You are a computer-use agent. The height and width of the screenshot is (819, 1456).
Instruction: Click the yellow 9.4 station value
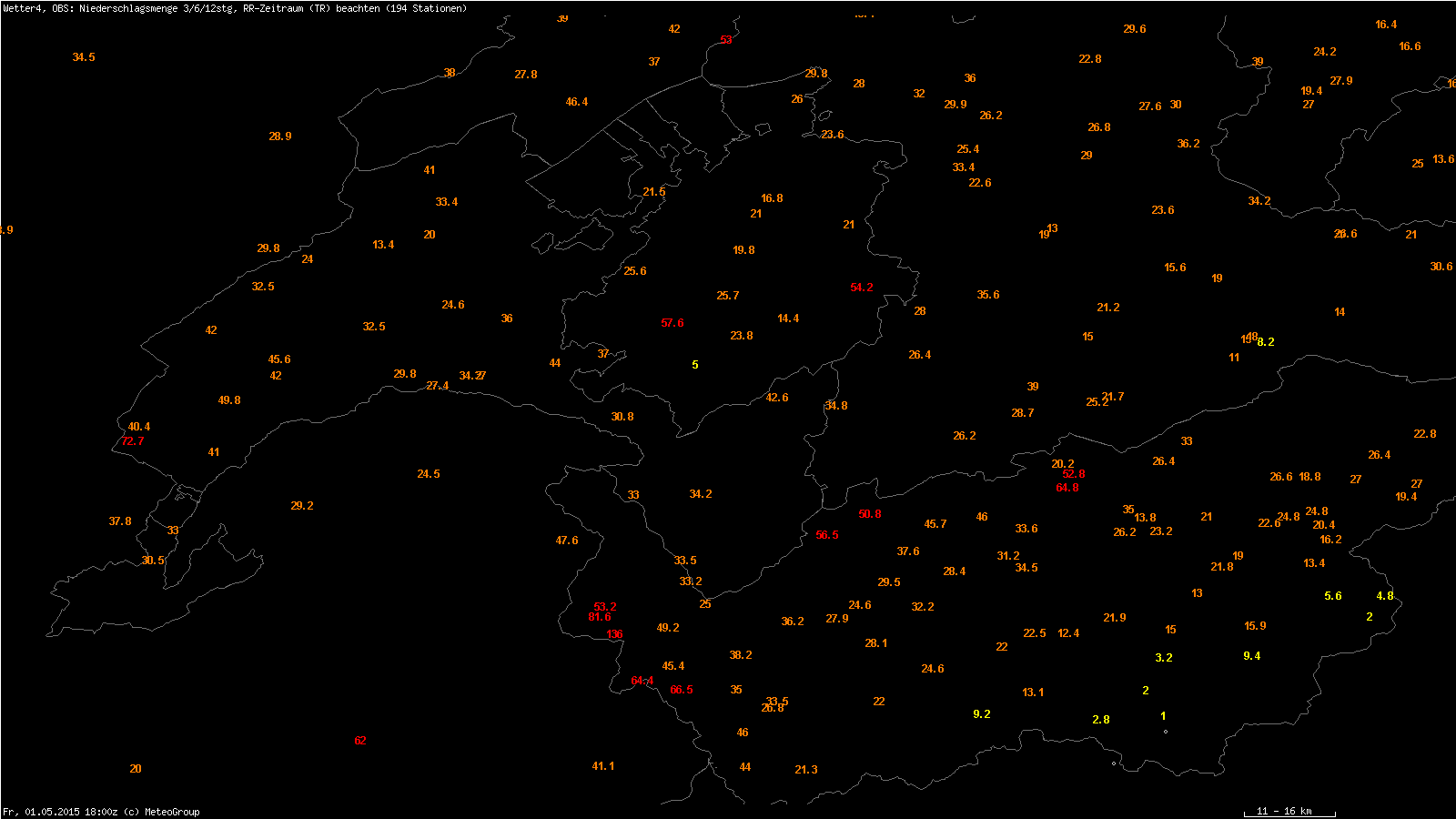pyautogui.click(x=1252, y=656)
